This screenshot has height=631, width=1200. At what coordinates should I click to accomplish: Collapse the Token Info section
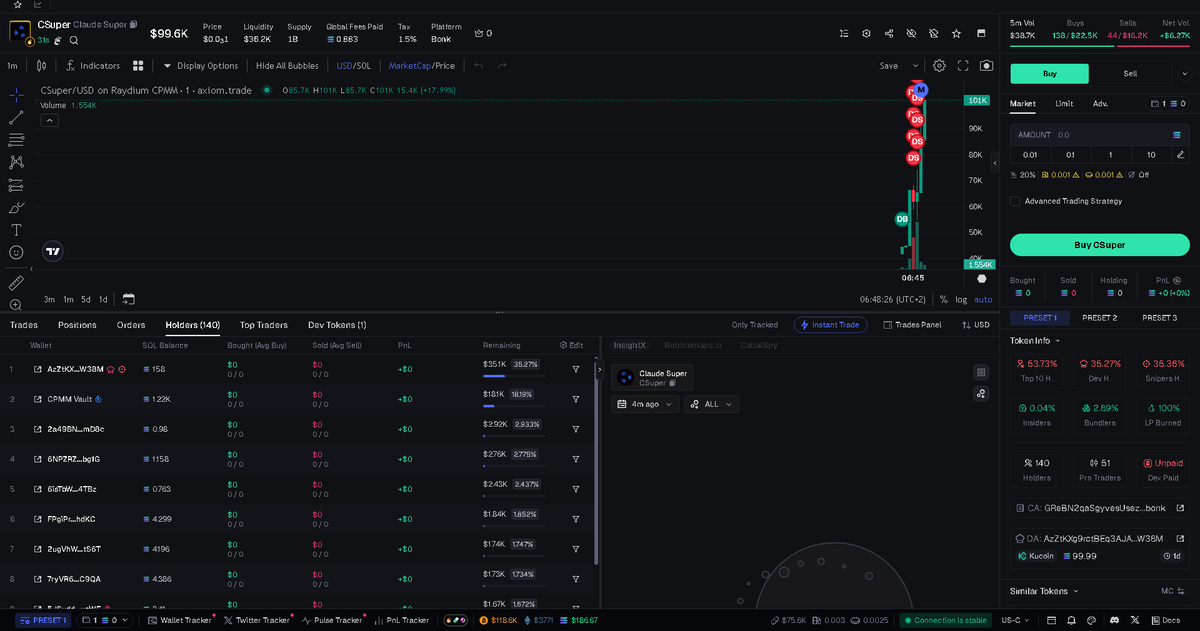(x=1035, y=340)
